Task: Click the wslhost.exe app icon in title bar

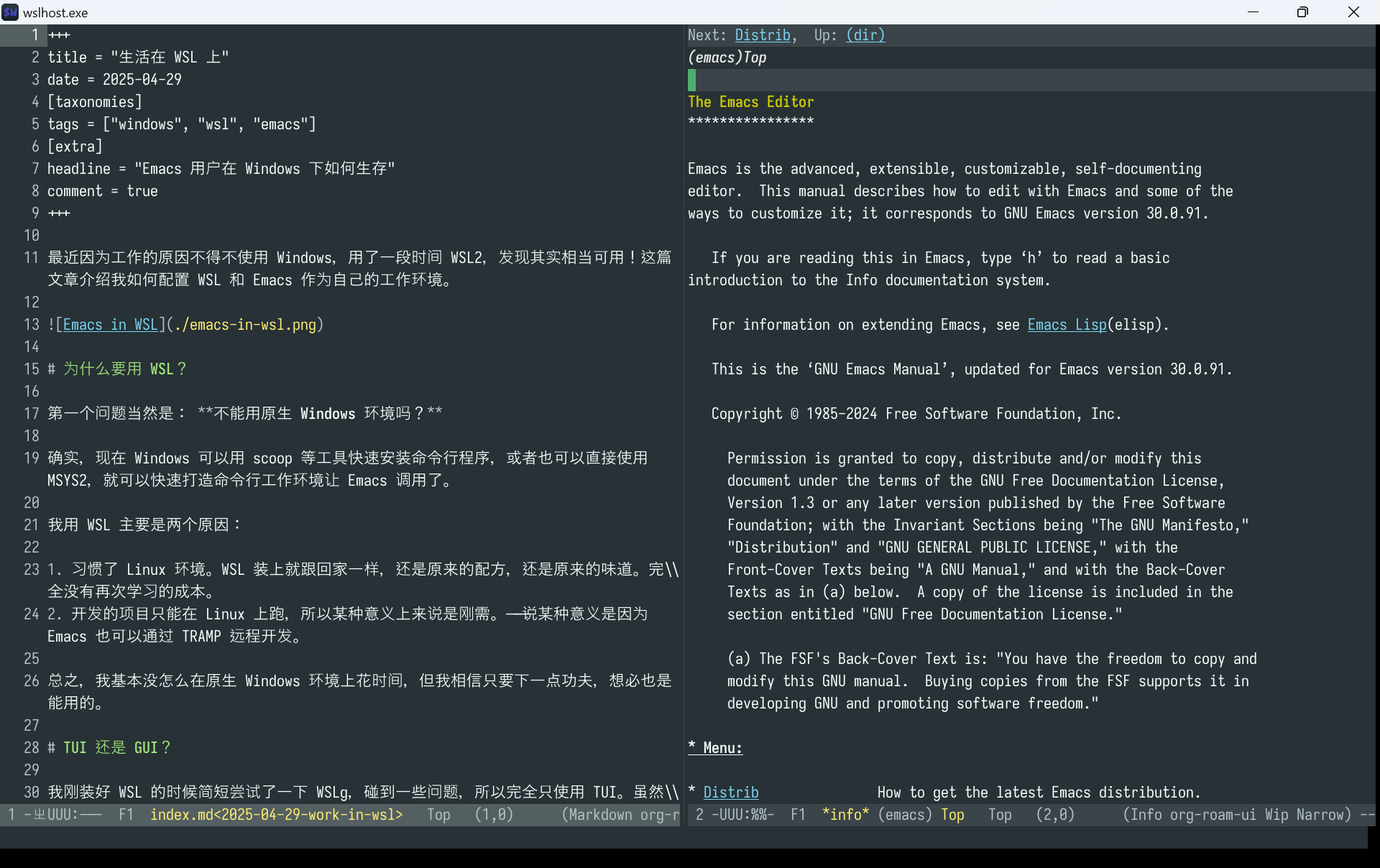Action: point(10,12)
